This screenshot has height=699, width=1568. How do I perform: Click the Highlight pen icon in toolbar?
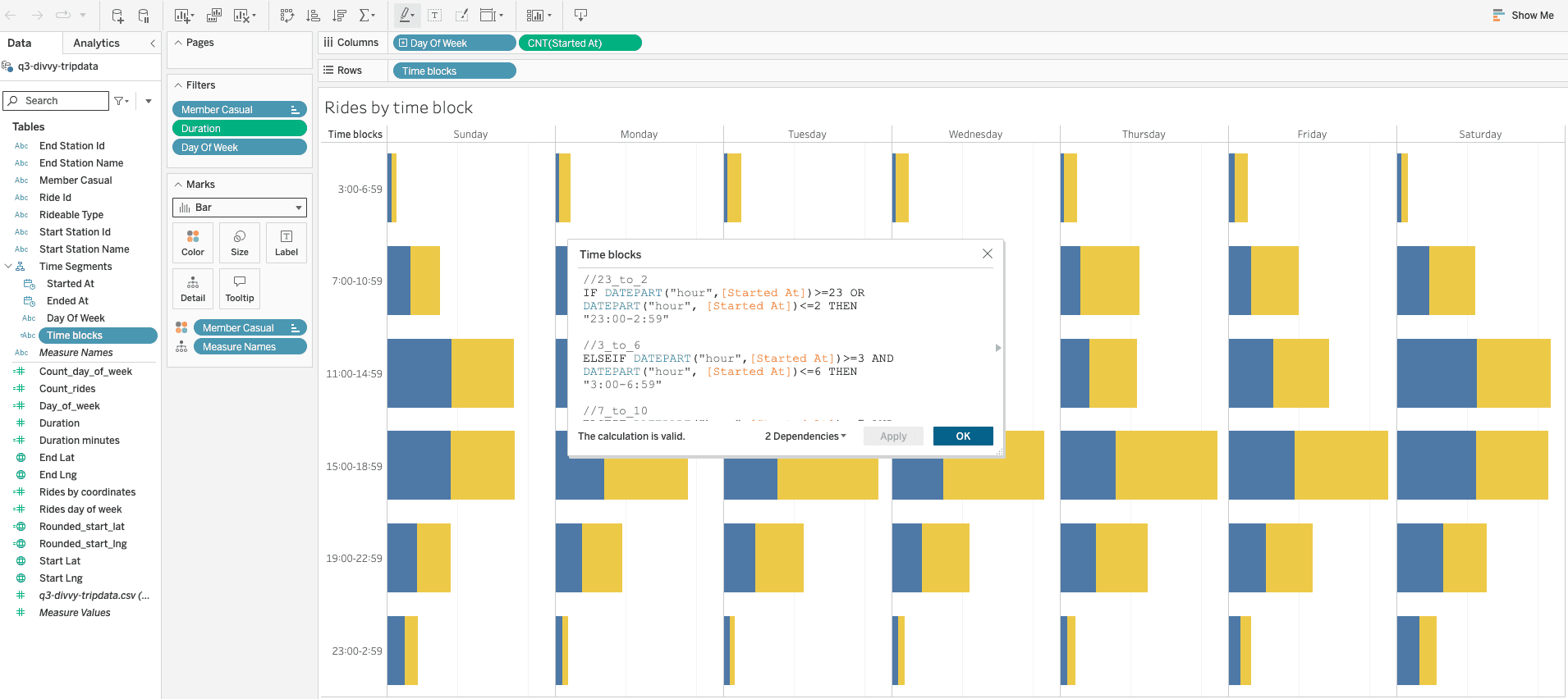pos(406,16)
